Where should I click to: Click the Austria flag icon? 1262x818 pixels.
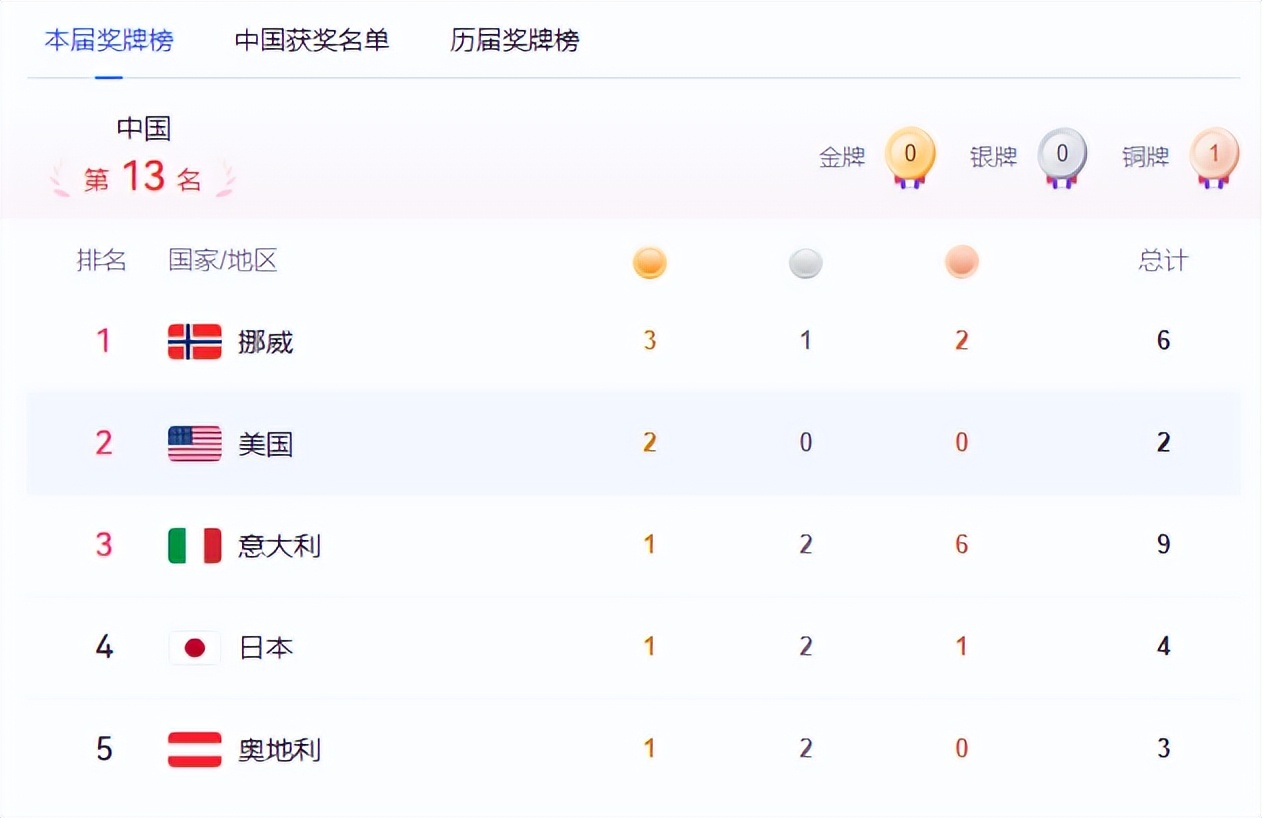(194, 749)
